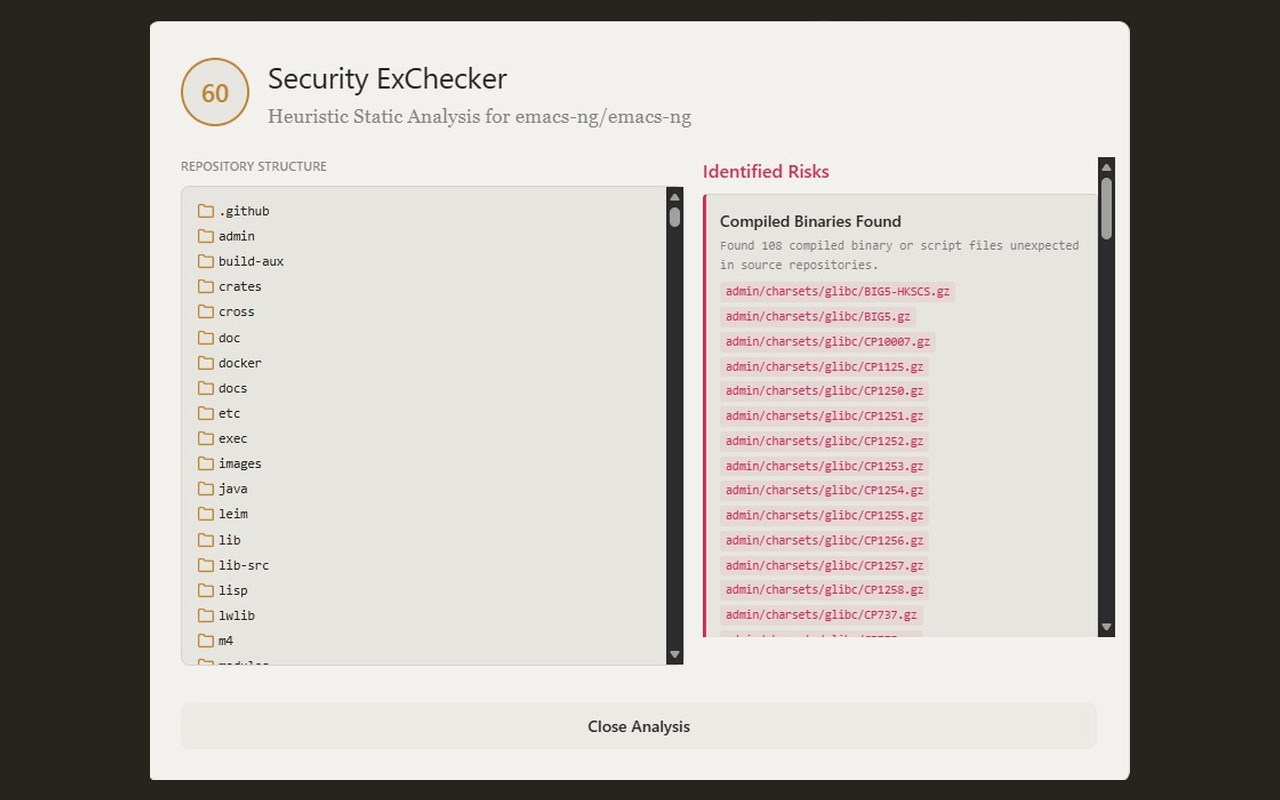Click the CP737.gz file path tag

(821, 615)
